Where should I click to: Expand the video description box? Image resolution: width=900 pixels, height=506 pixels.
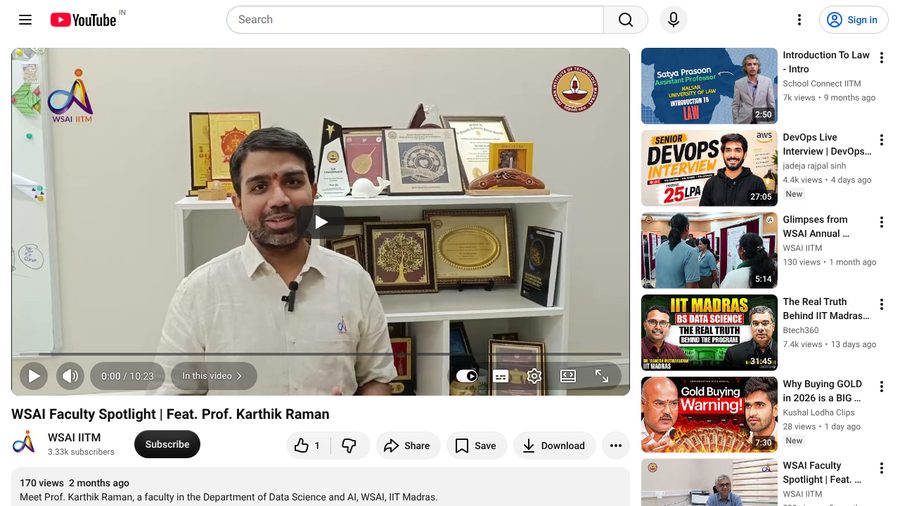[320, 489]
